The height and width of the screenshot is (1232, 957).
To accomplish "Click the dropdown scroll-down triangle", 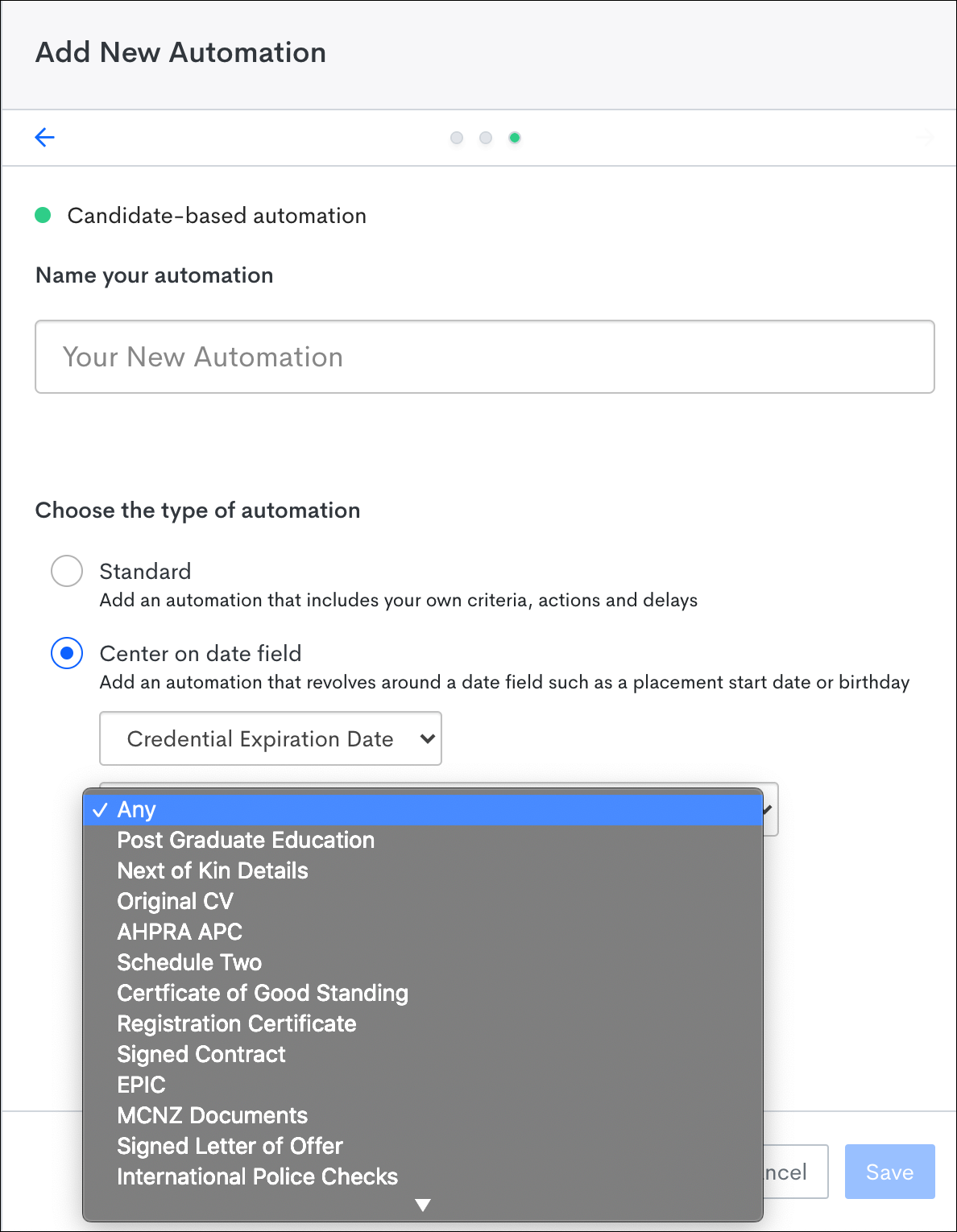I will [x=422, y=1203].
